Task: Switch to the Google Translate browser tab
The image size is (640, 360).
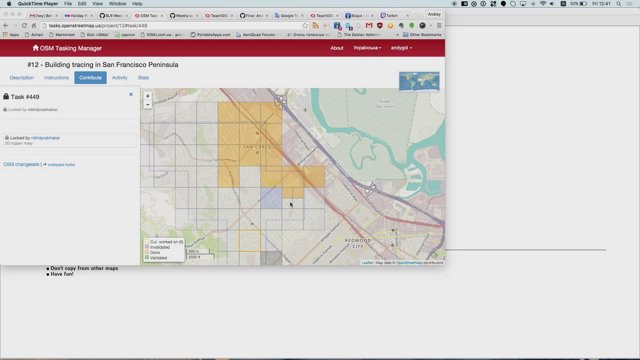Action: point(288,16)
